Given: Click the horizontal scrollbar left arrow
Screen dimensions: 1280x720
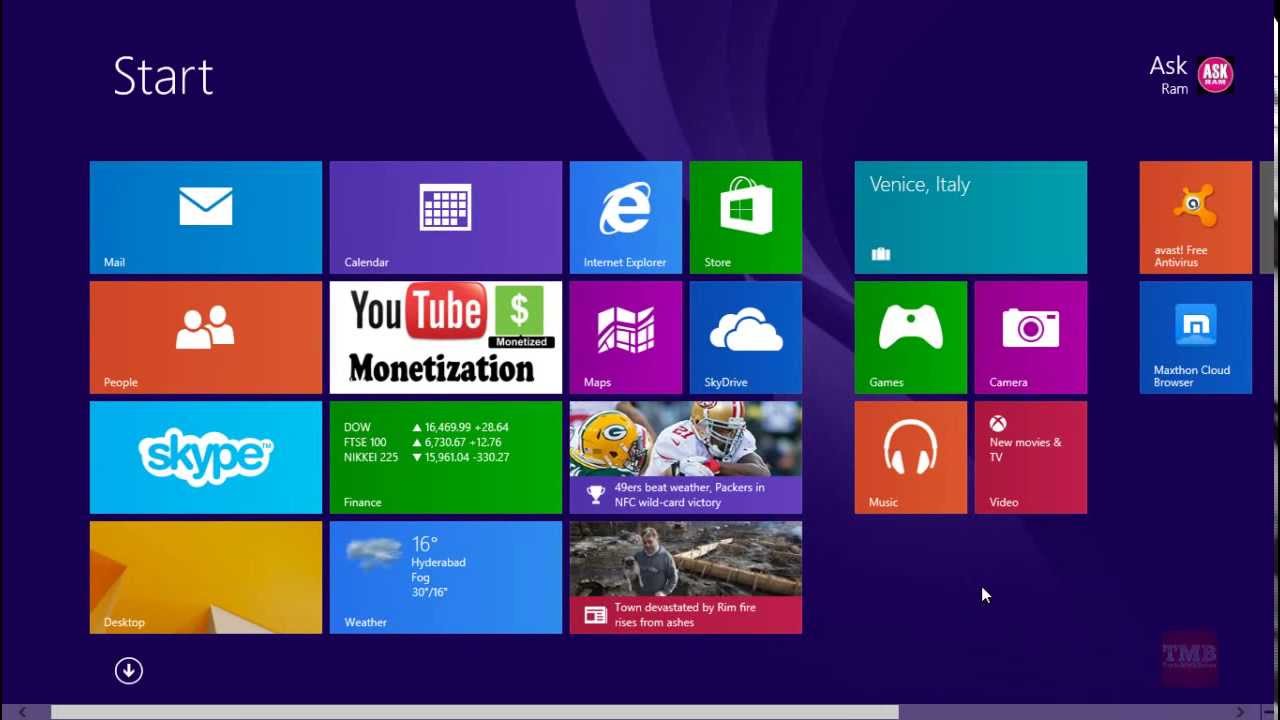Looking at the screenshot, I should tap(22, 712).
